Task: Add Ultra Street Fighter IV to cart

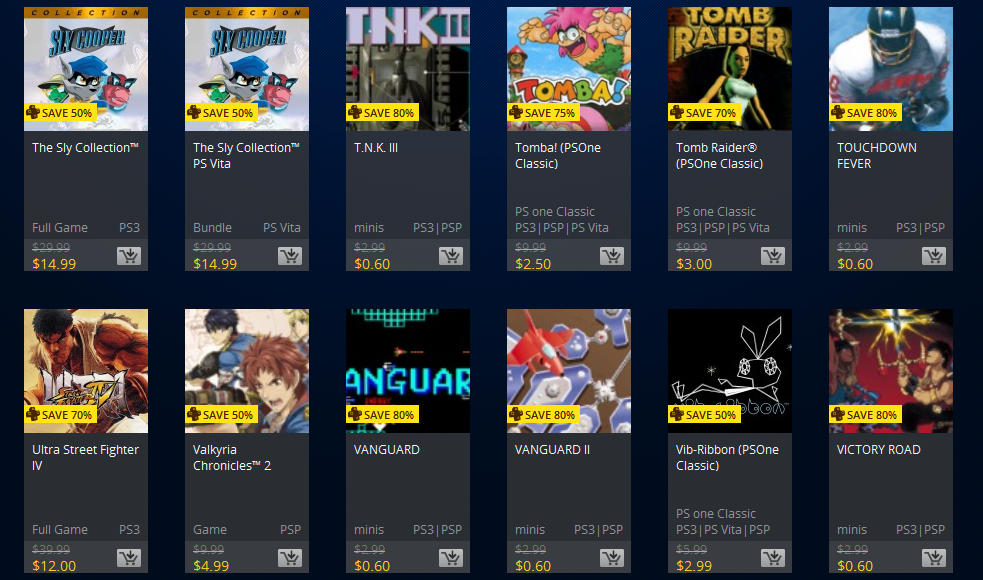Action: (x=129, y=558)
